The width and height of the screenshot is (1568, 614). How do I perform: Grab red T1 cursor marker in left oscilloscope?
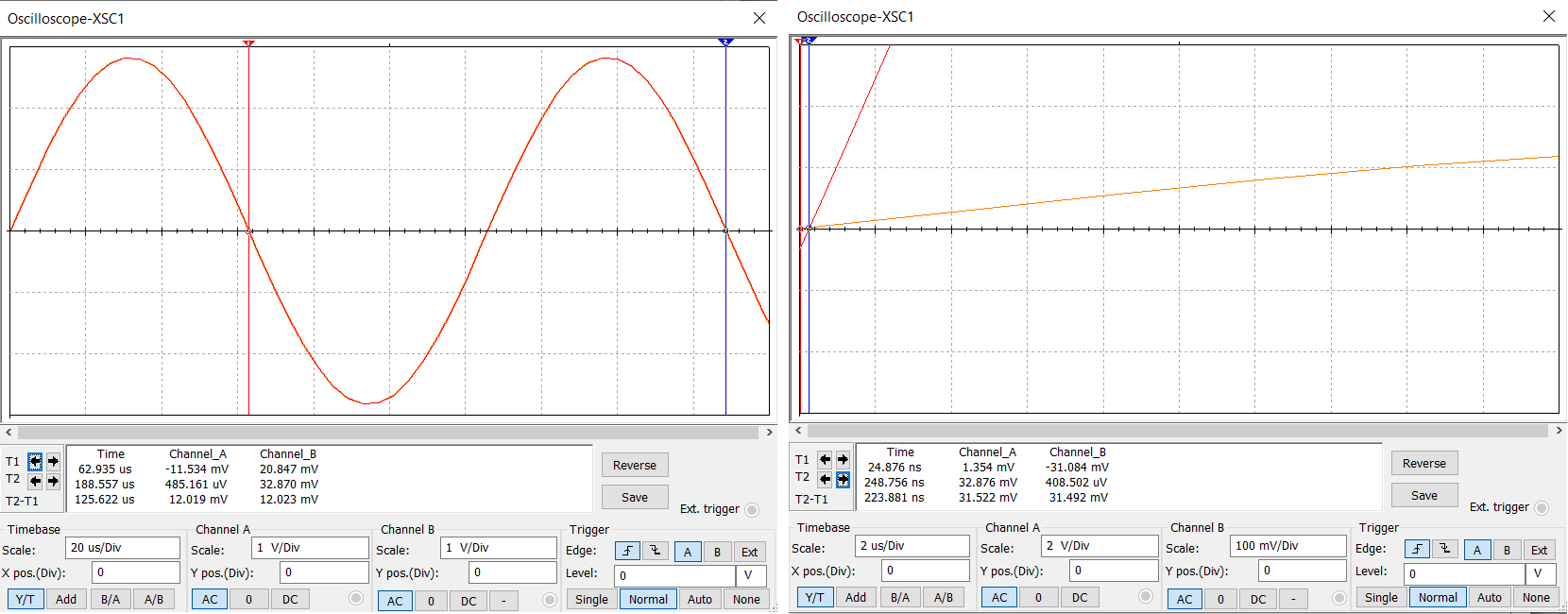pos(248,43)
